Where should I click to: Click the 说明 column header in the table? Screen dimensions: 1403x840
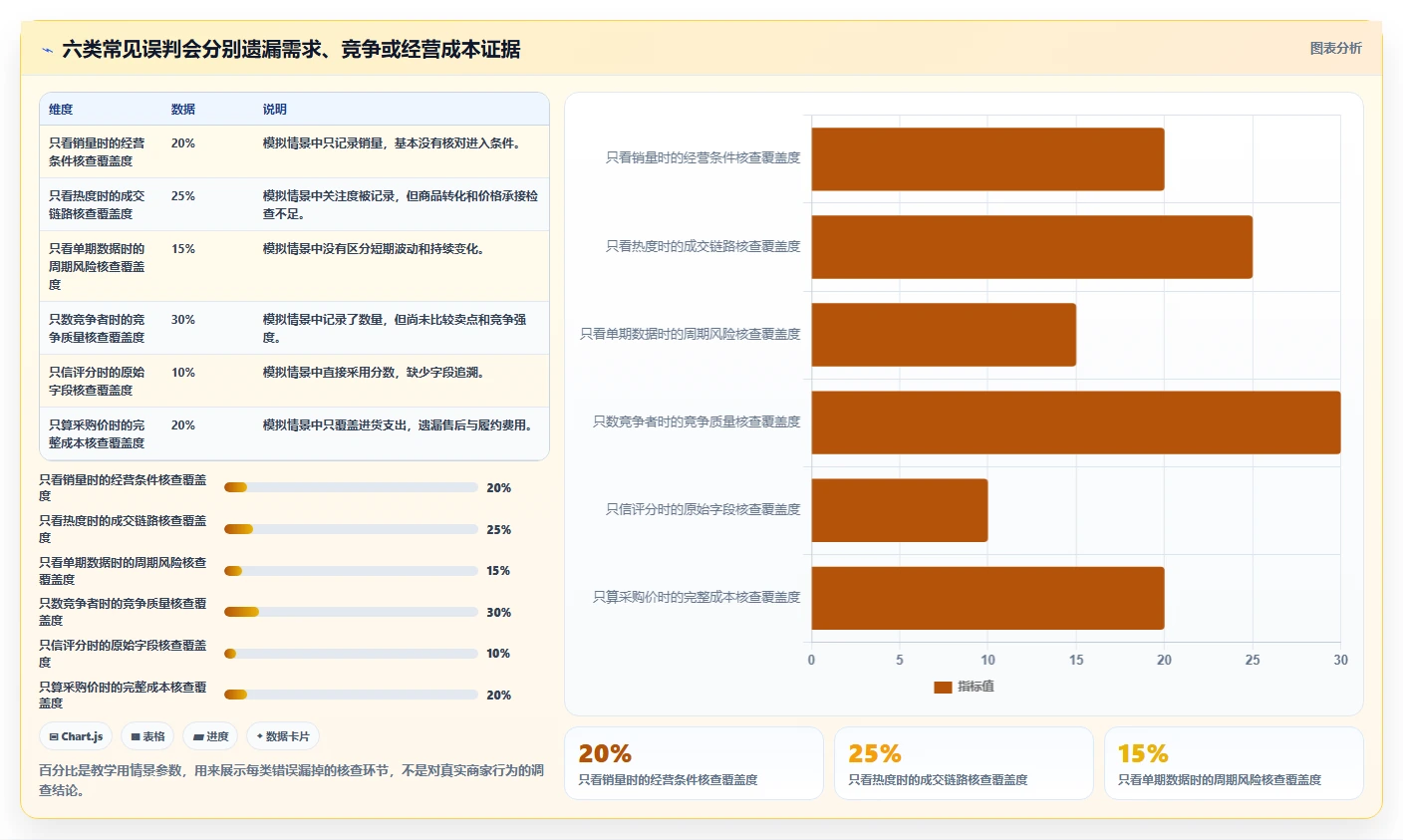click(x=274, y=109)
